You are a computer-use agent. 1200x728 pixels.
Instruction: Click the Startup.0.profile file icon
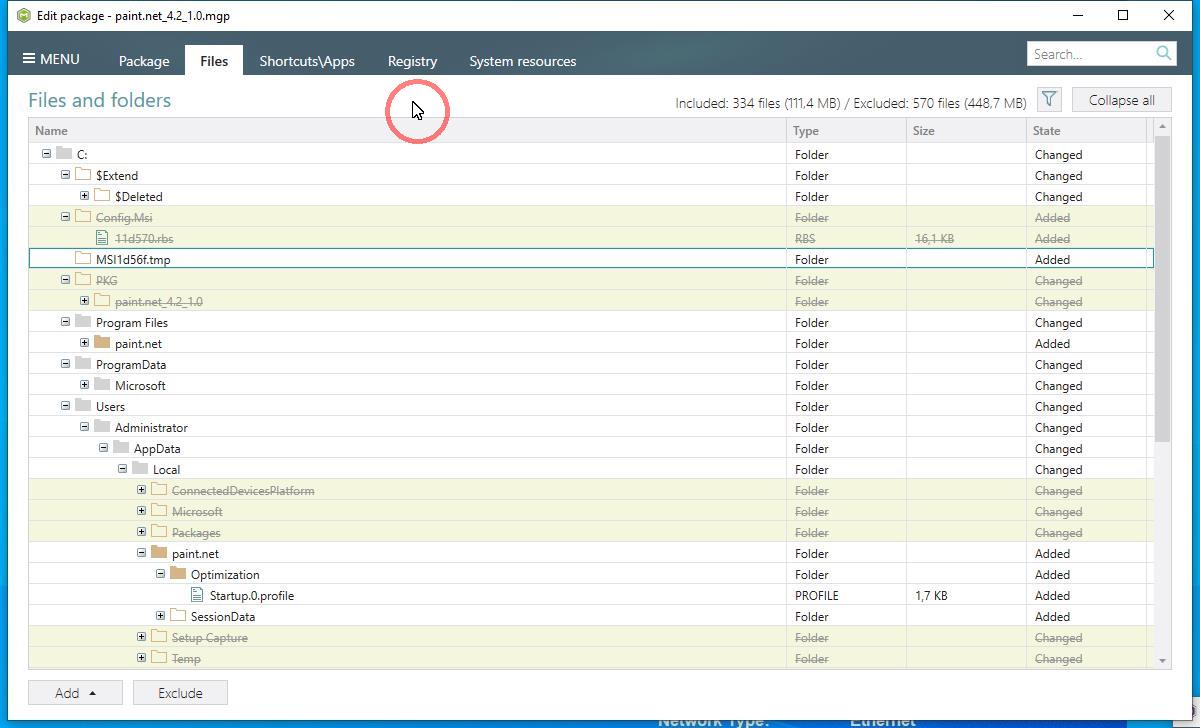tap(197, 595)
